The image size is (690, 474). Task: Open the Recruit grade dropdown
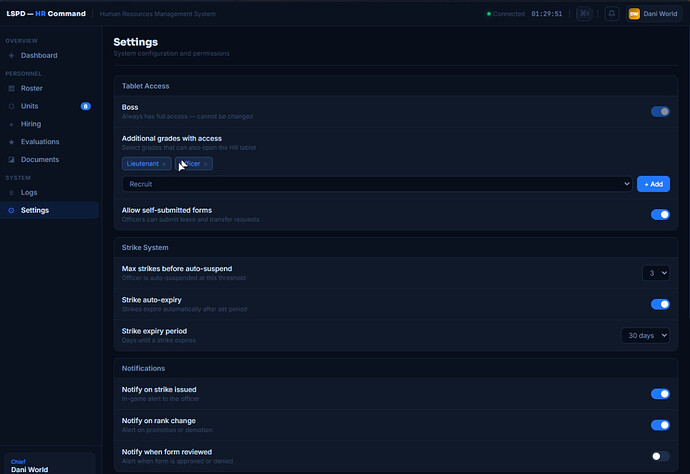[x=377, y=184]
